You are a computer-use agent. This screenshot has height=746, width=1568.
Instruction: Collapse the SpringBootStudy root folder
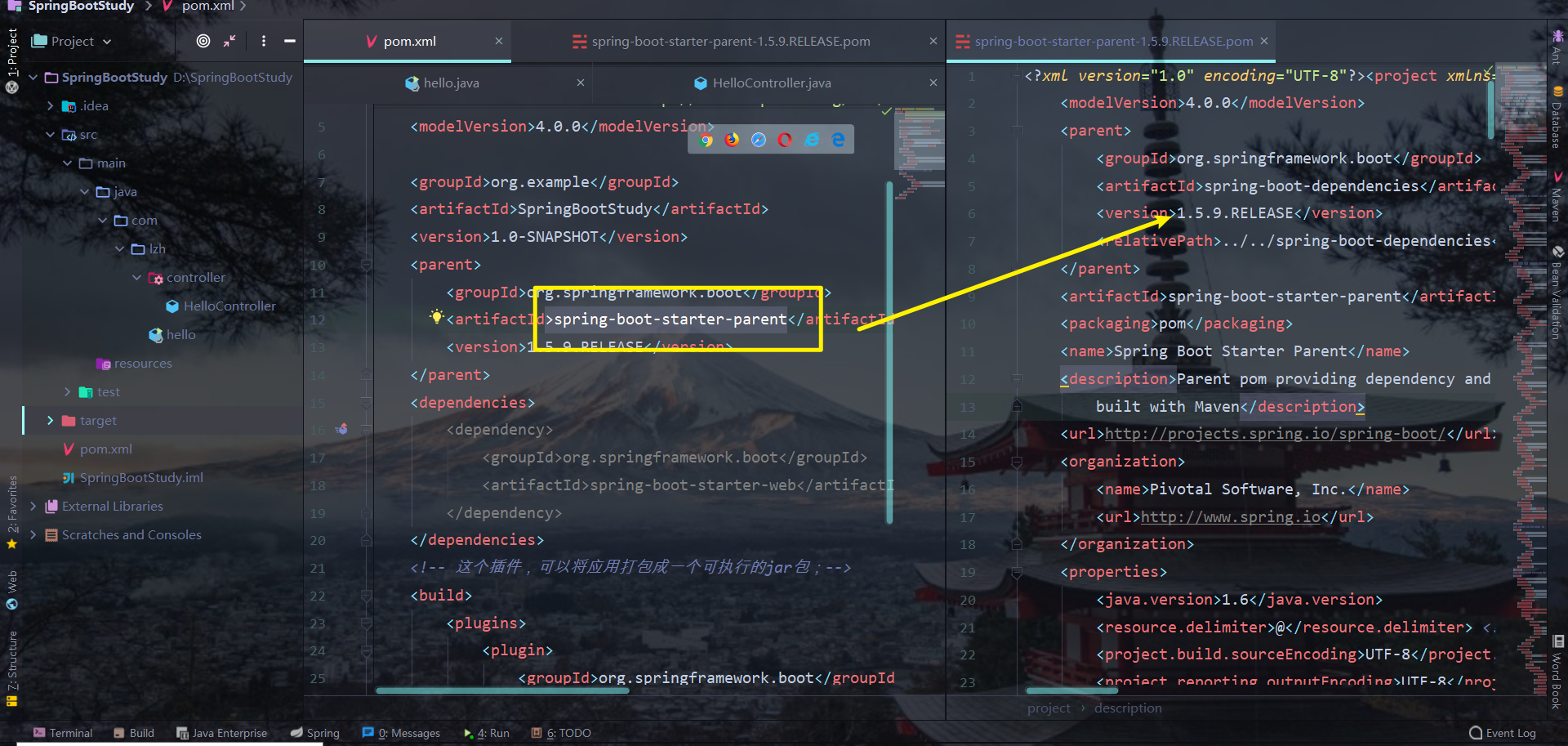coord(33,78)
